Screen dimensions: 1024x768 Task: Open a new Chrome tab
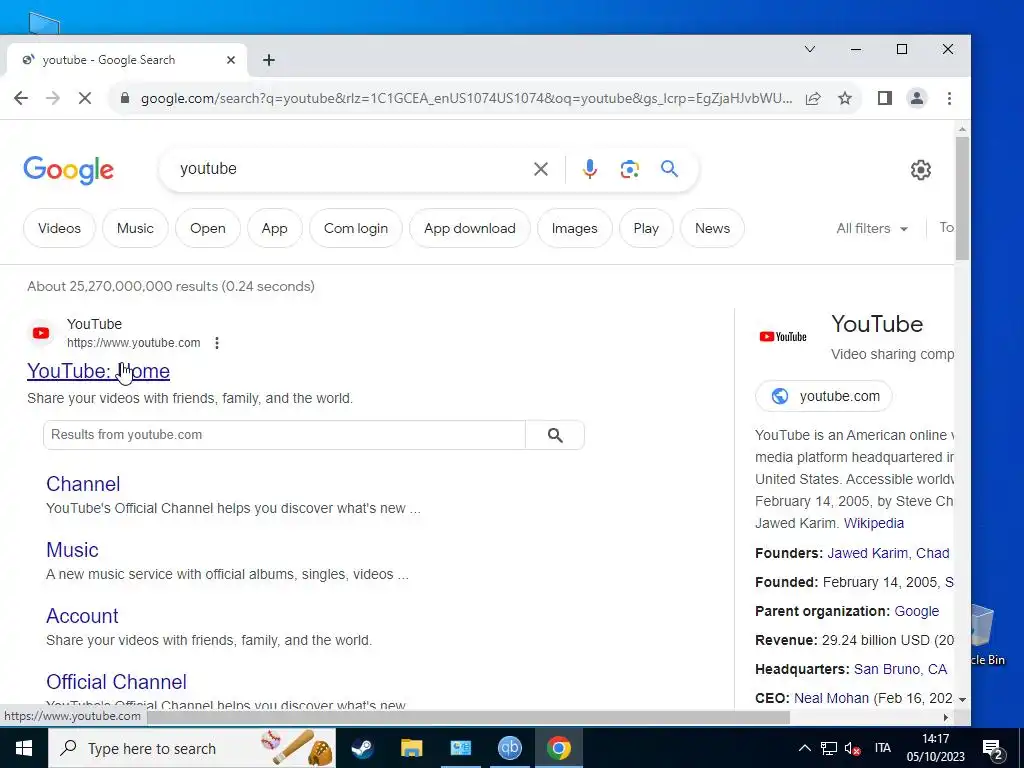(268, 60)
